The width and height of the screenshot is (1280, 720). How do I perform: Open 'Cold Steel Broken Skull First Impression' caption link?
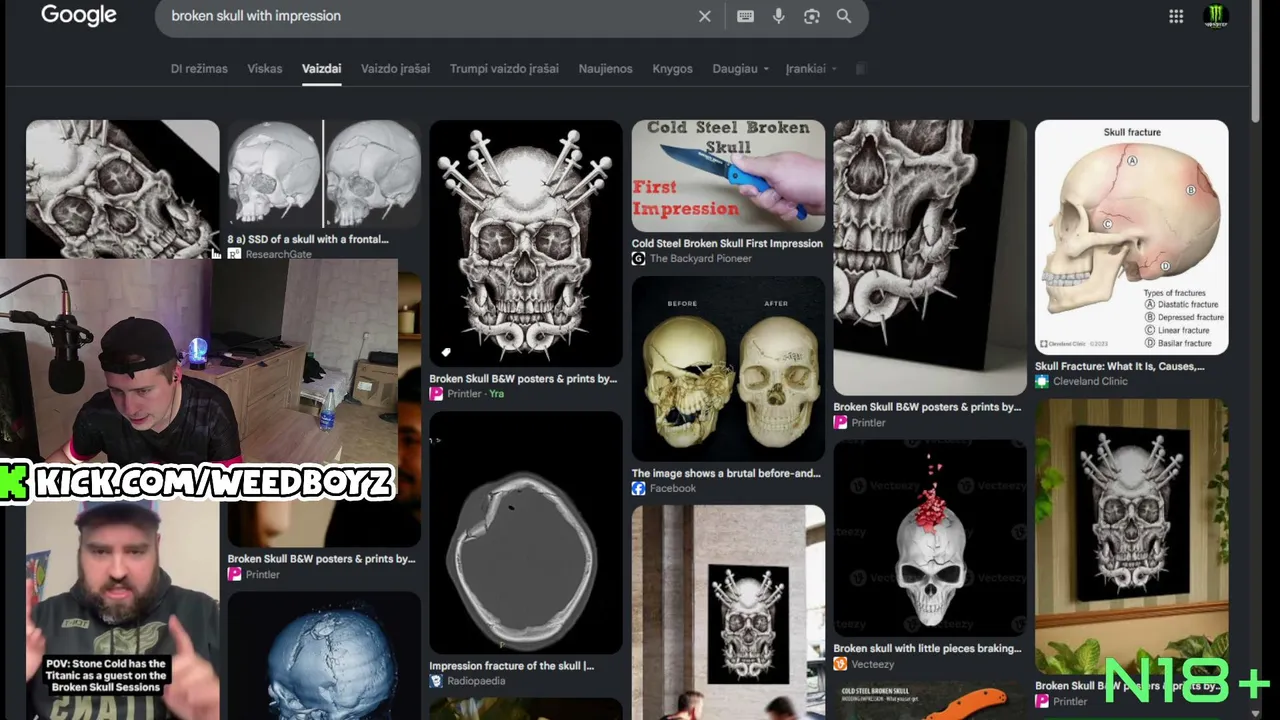coord(727,243)
